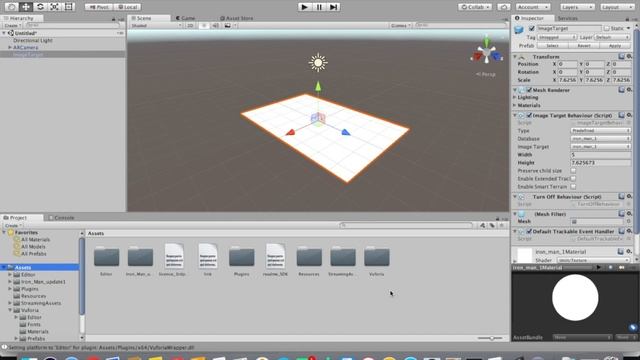This screenshot has width=640, height=360.
Task: Enable Smart Terrain checkbox
Action: 573,187
